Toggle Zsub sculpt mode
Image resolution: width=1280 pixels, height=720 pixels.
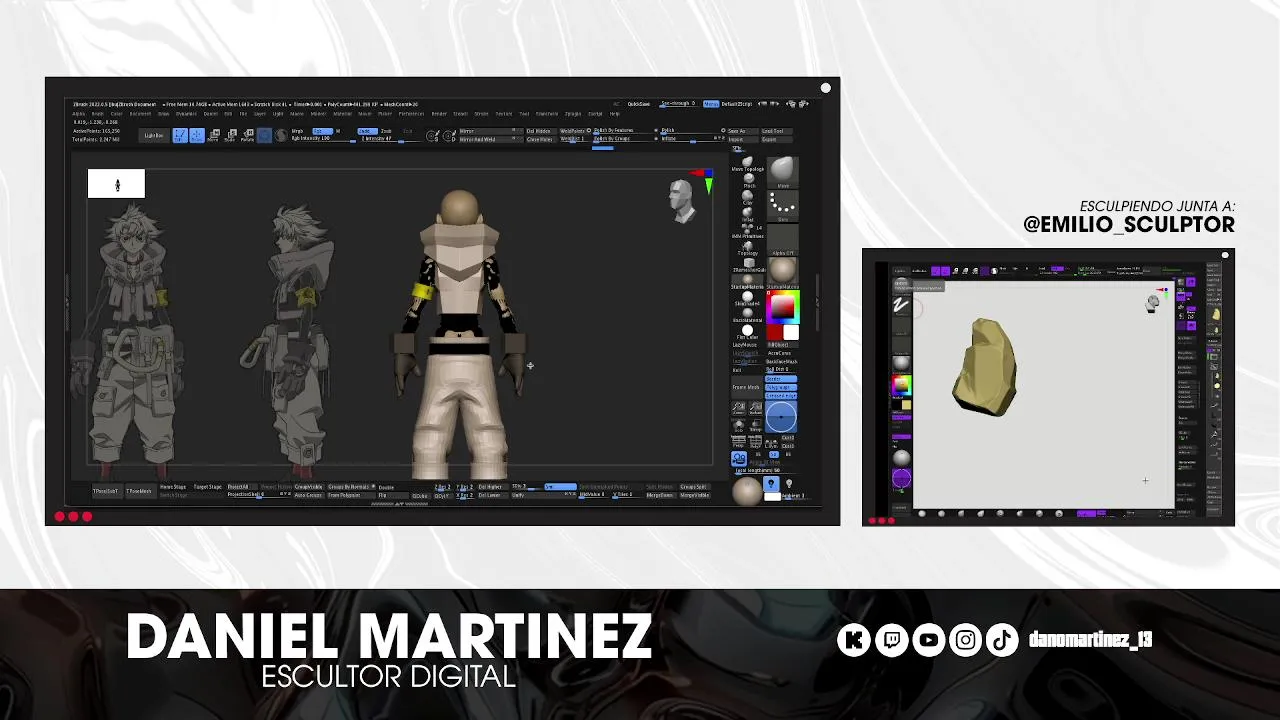[x=386, y=131]
